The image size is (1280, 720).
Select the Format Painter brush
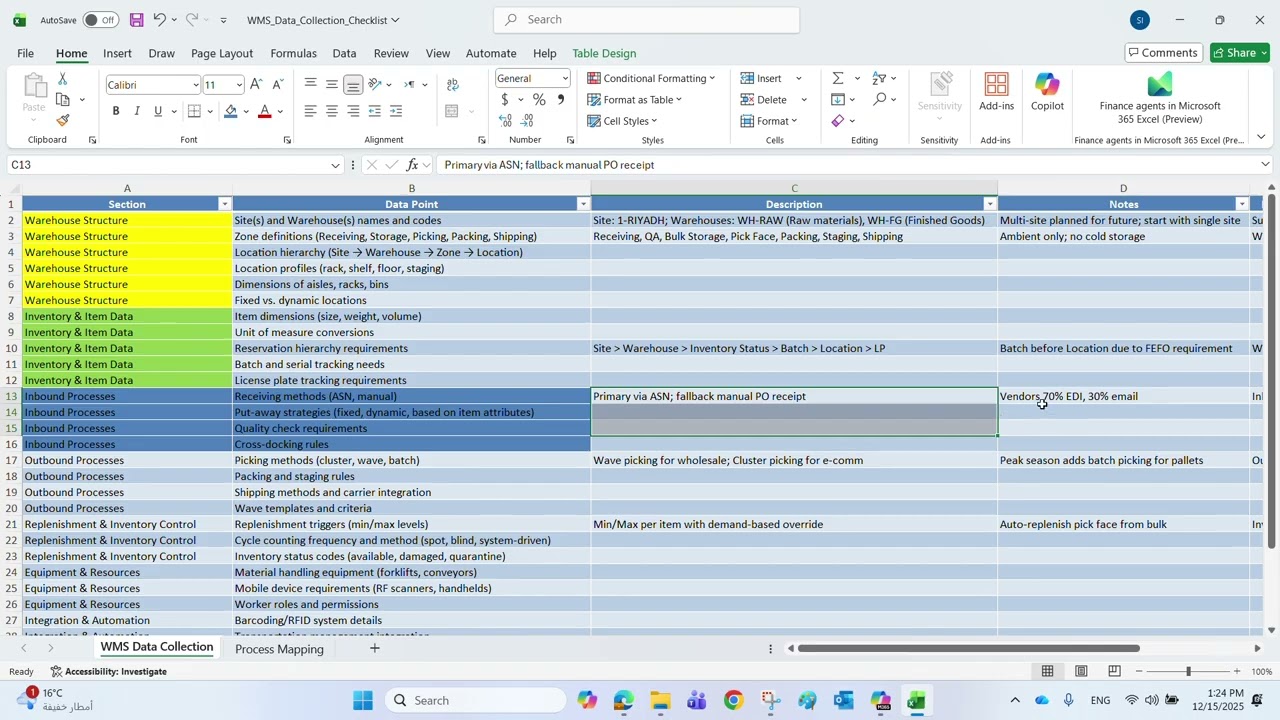click(62, 120)
